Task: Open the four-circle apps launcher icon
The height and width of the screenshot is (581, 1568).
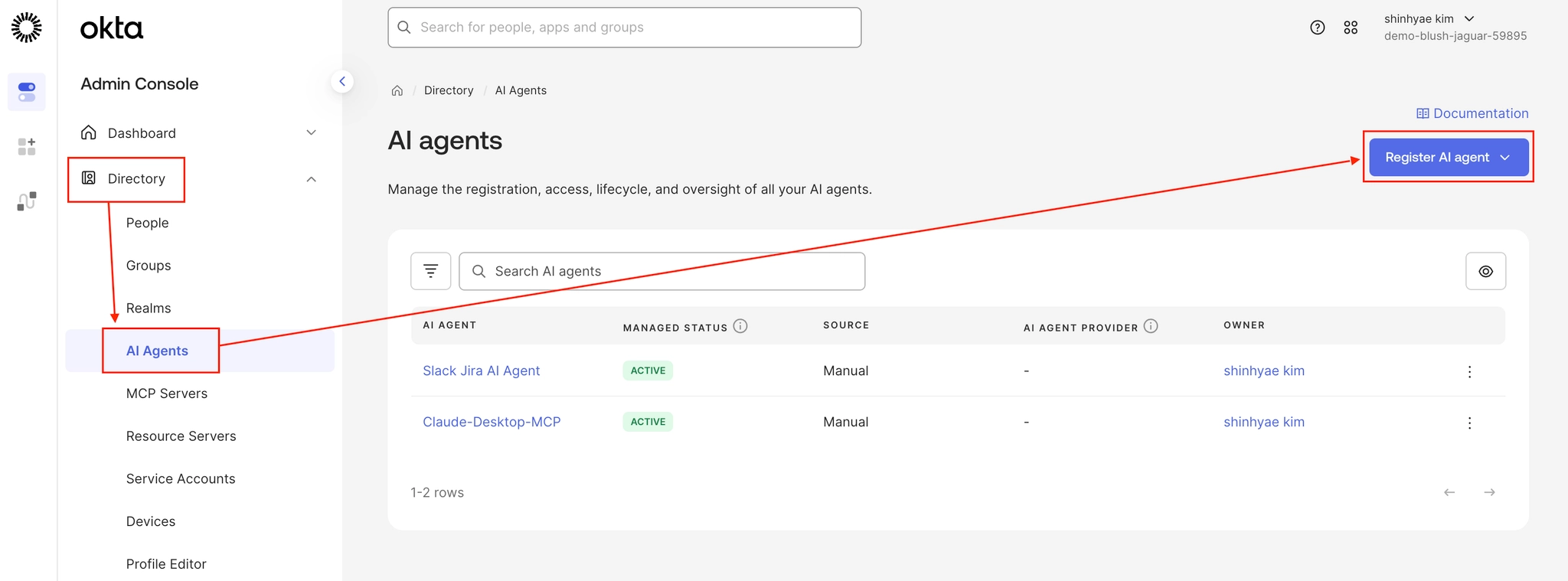Action: point(1351,28)
